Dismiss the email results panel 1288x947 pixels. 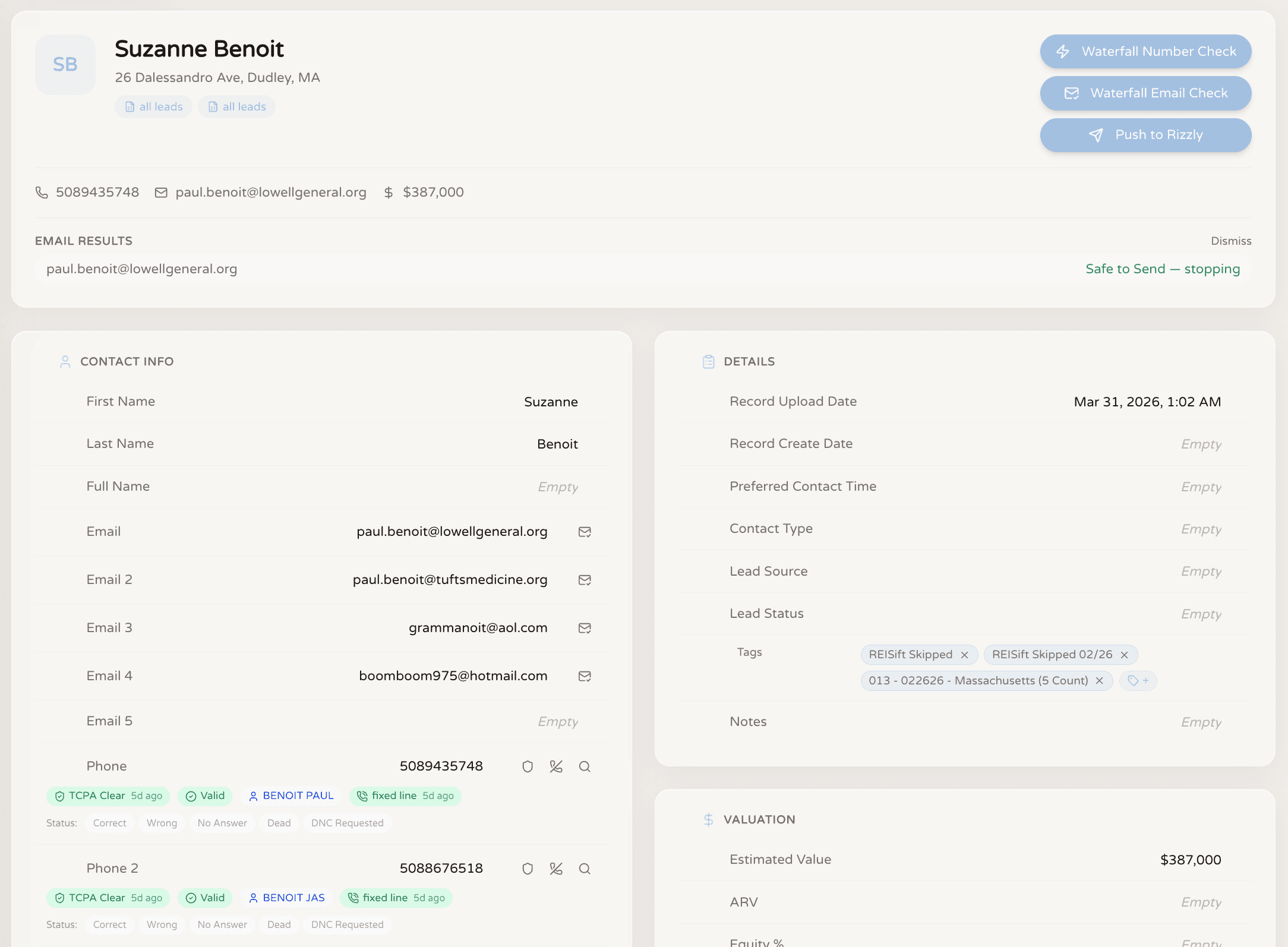coord(1231,241)
